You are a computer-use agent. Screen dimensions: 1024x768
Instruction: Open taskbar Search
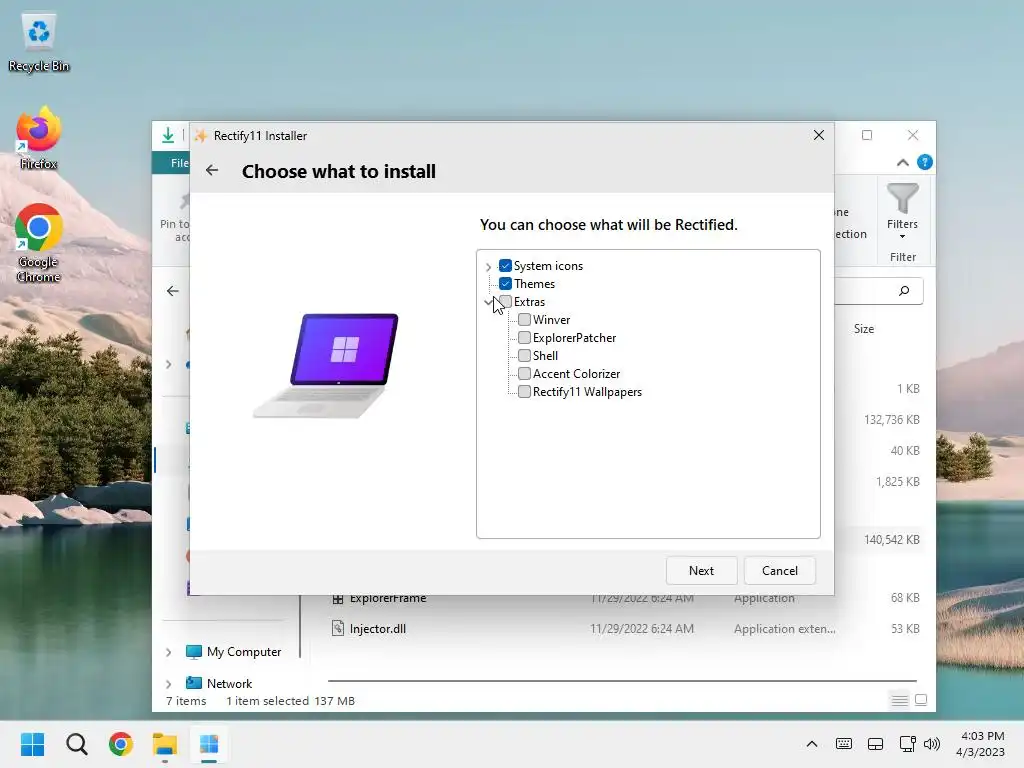pyautogui.click(x=76, y=744)
